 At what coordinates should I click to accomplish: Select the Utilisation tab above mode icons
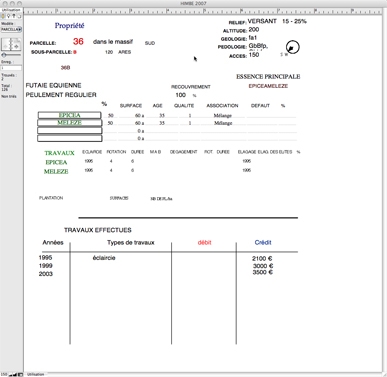[x=11, y=10]
